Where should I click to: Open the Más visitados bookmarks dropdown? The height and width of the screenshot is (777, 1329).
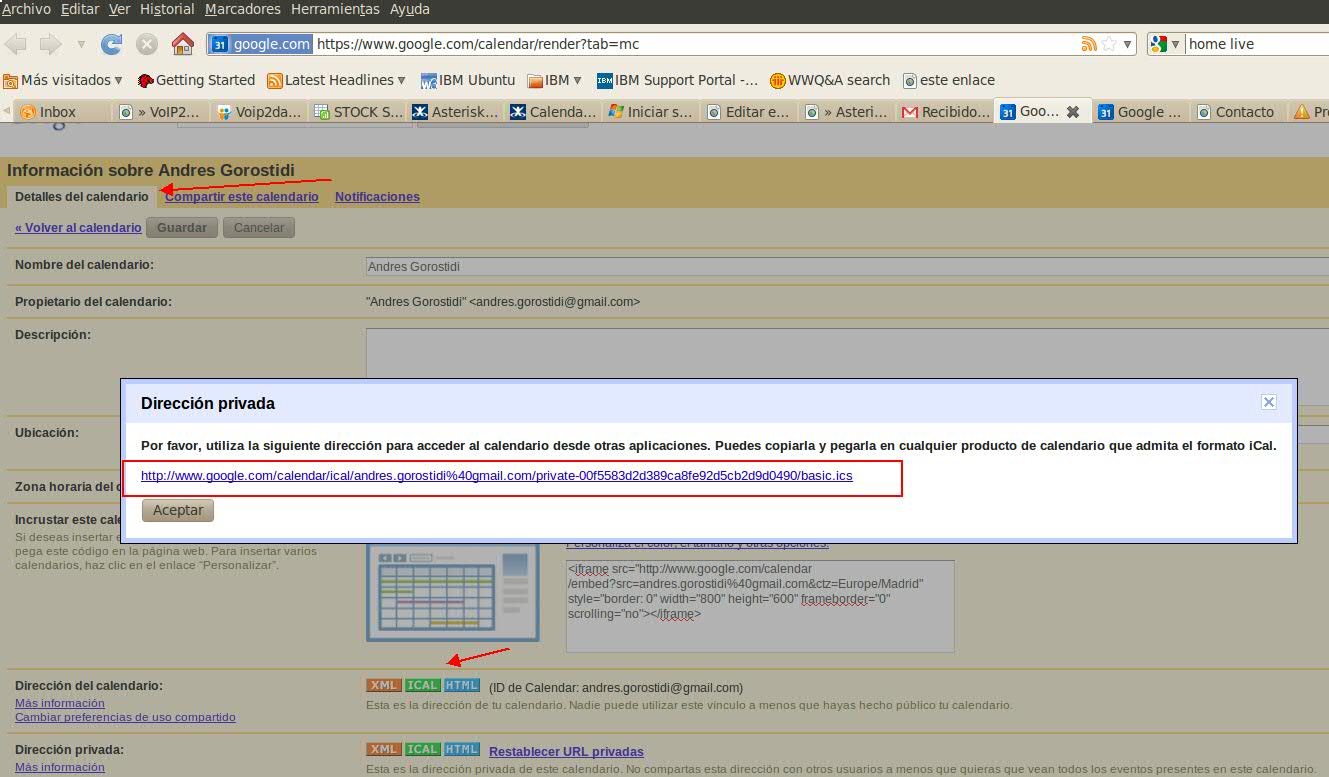point(64,80)
